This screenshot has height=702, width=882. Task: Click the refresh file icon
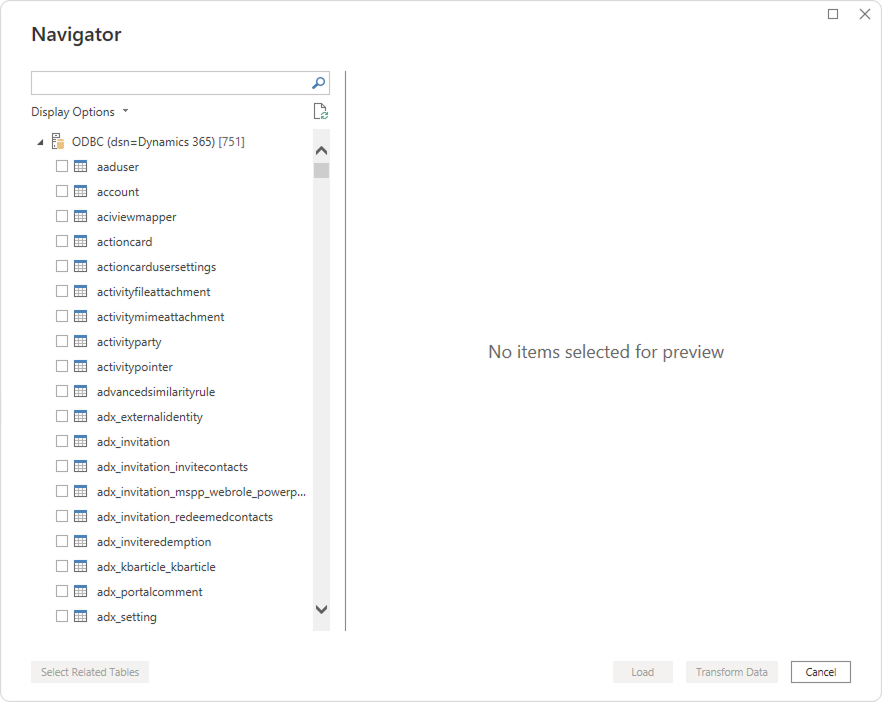320,112
